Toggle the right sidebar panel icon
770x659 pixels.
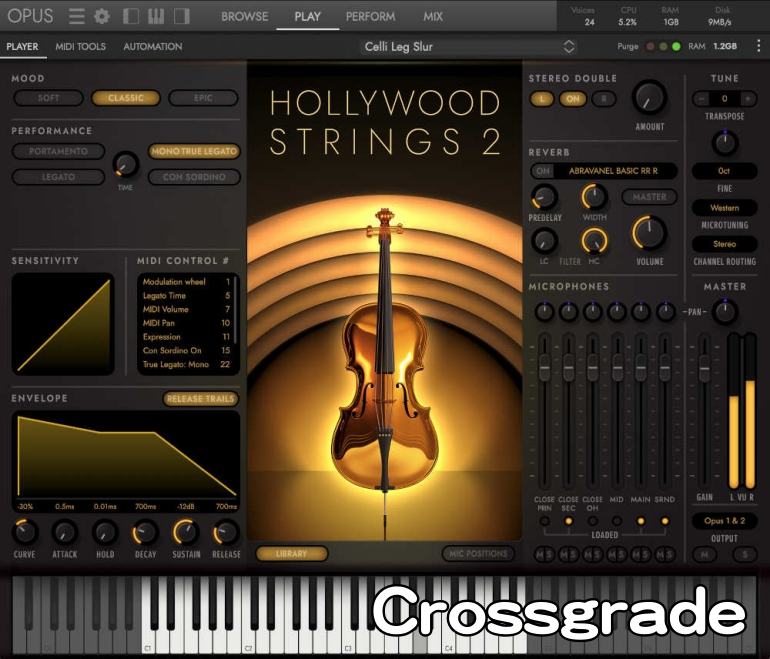coord(181,16)
